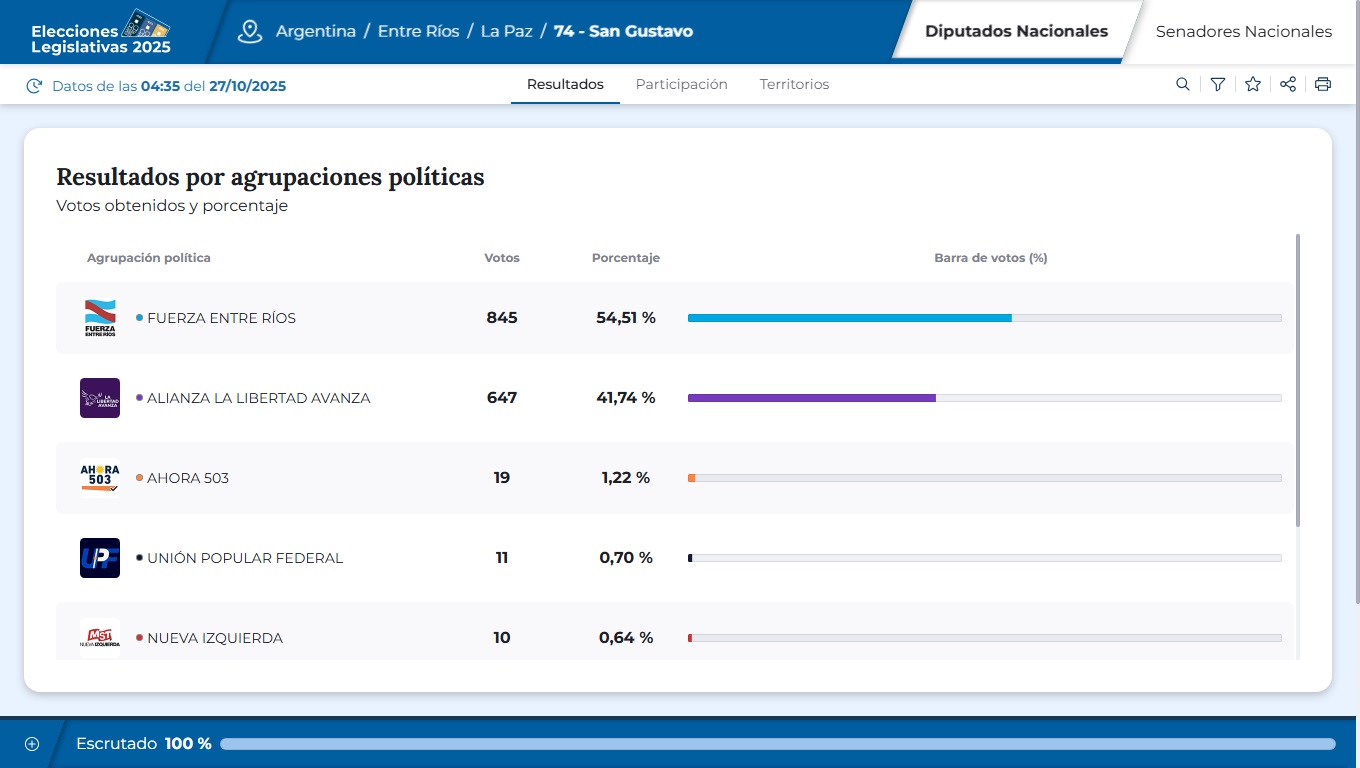The width and height of the screenshot is (1360, 768).
Task: Expand the plus button in bottom bar
Action: [x=31, y=743]
